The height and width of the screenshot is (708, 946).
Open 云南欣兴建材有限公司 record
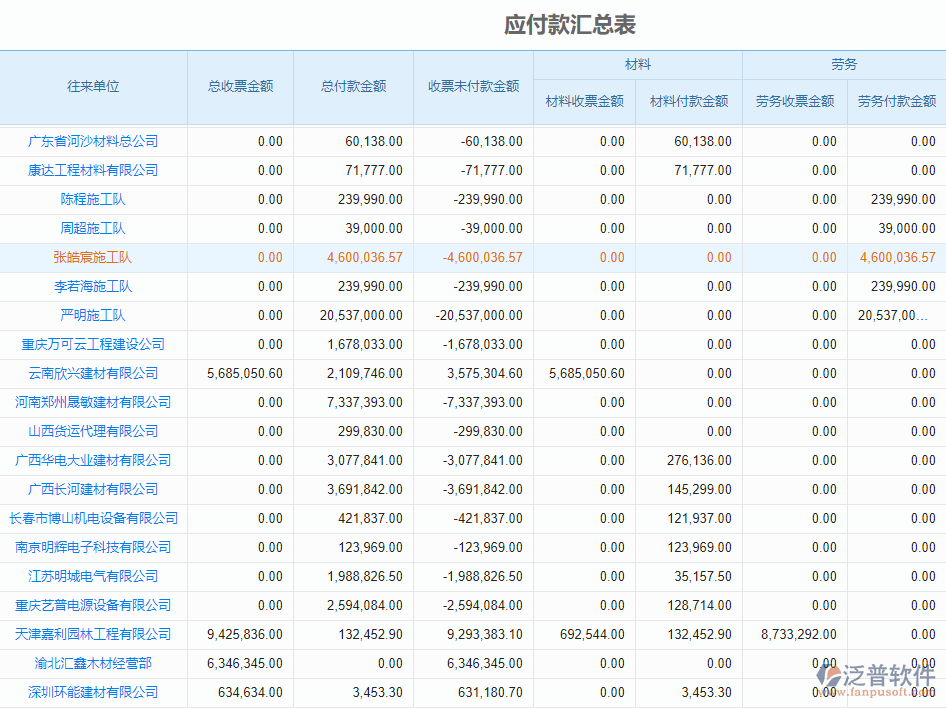(93, 373)
